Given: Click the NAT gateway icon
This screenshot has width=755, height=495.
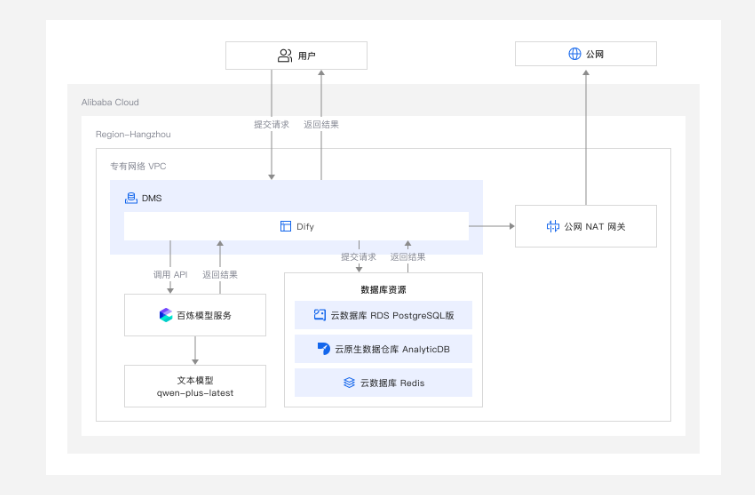Looking at the screenshot, I should tap(553, 226).
